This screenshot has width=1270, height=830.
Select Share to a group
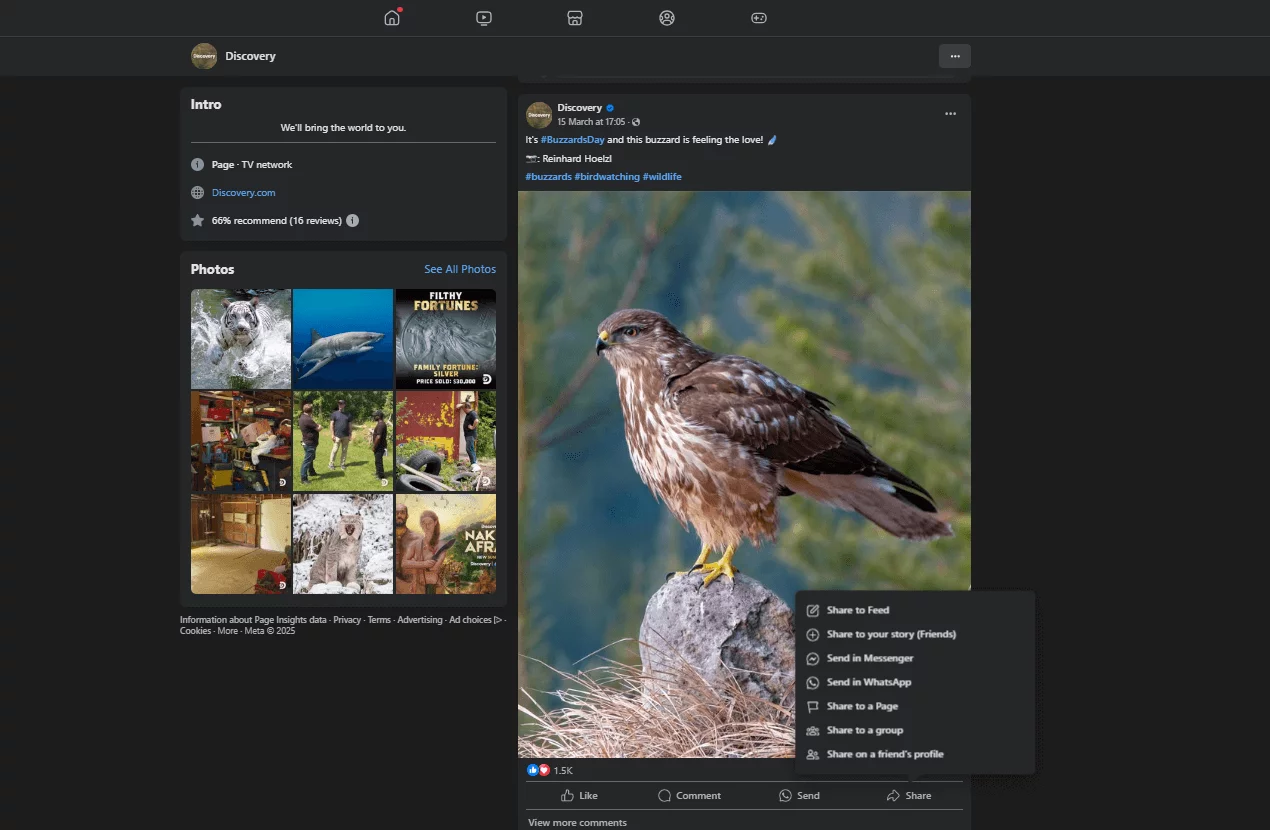(x=915, y=730)
